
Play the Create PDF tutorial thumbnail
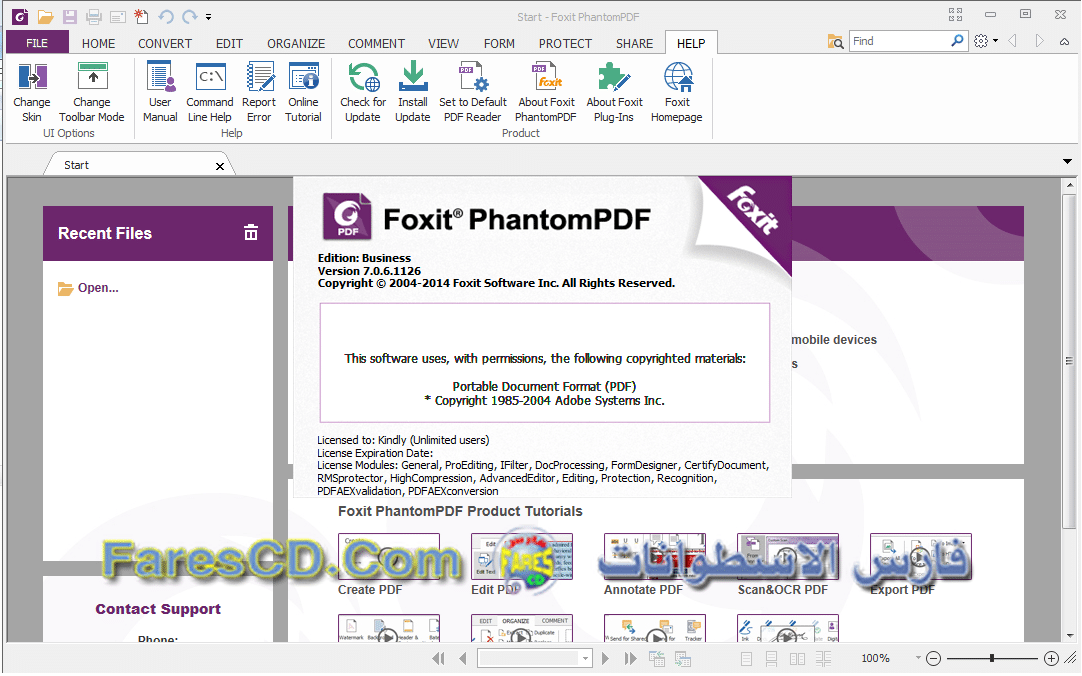388,557
